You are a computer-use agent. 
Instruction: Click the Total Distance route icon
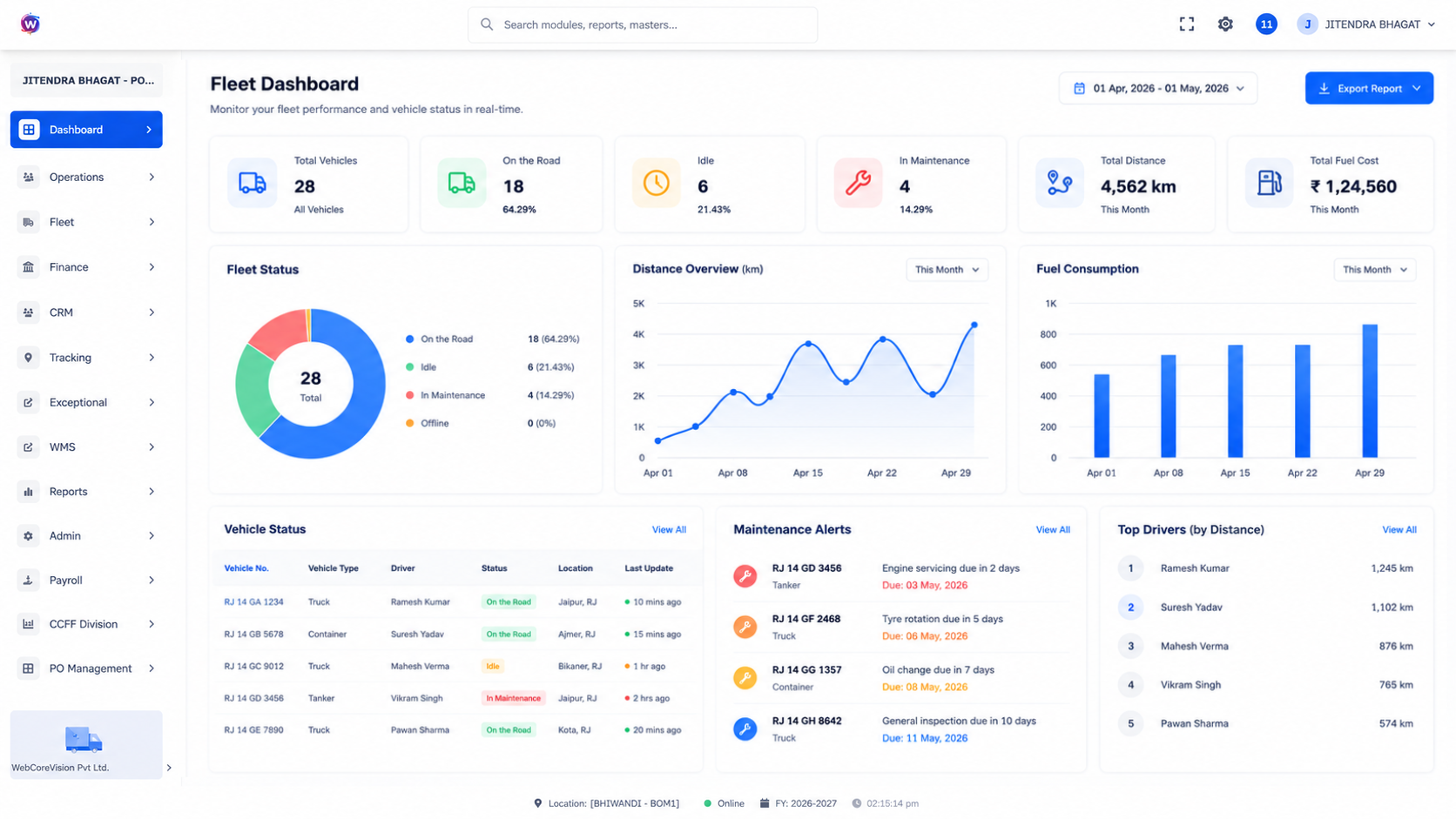(1060, 183)
